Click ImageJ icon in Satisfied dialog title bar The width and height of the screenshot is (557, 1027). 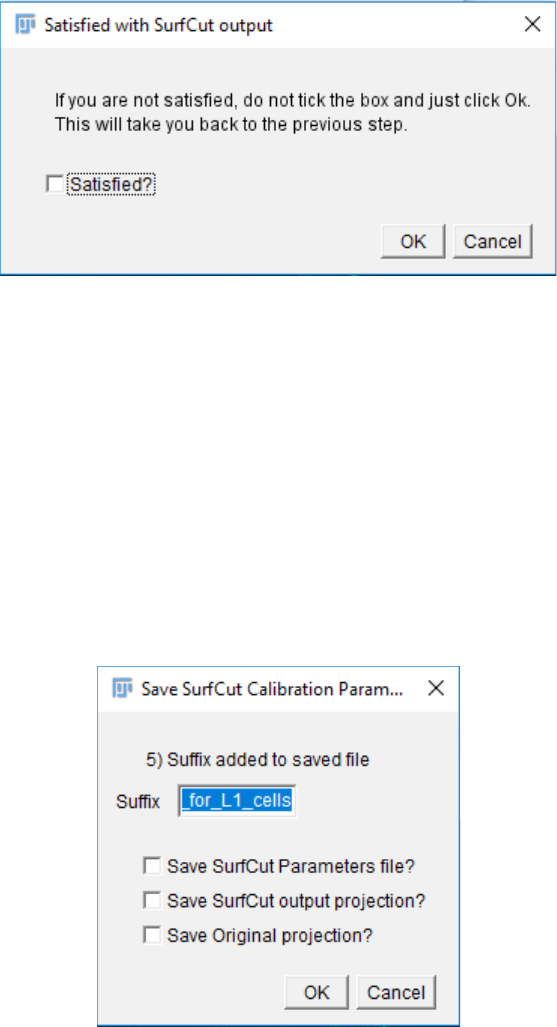tap(25, 25)
